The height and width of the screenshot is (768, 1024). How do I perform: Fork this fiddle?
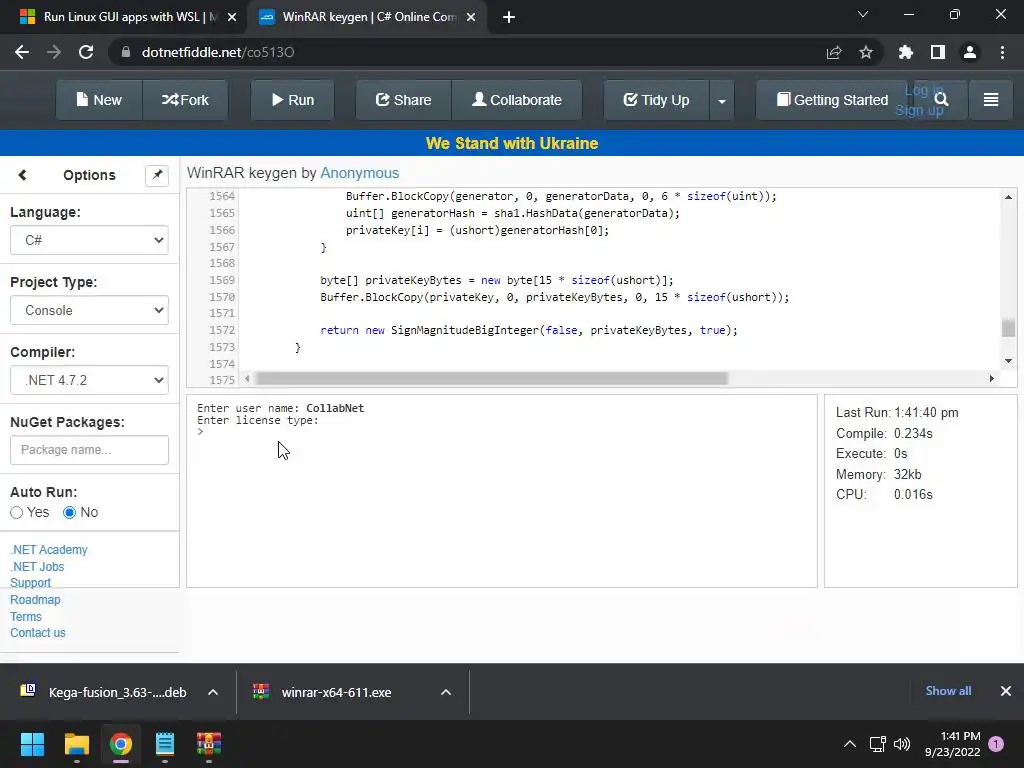click(185, 100)
